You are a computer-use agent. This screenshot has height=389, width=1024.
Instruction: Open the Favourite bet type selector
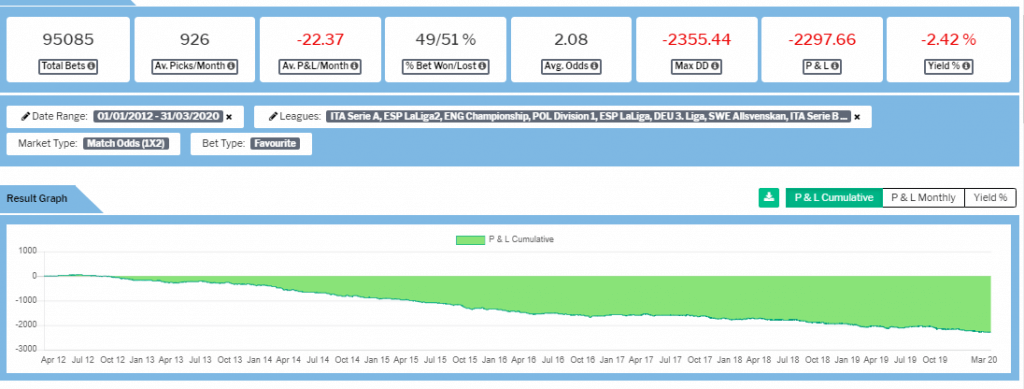pos(275,144)
